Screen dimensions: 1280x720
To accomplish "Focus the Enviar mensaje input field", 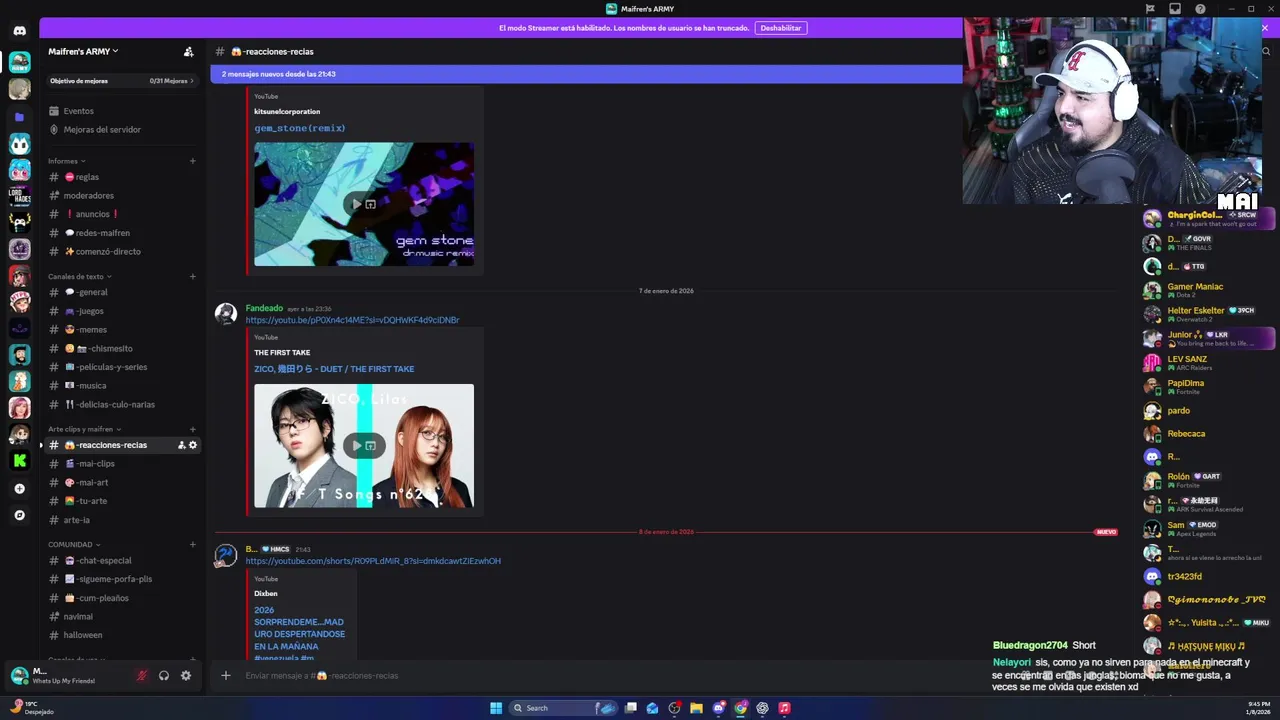I will point(600,676).
